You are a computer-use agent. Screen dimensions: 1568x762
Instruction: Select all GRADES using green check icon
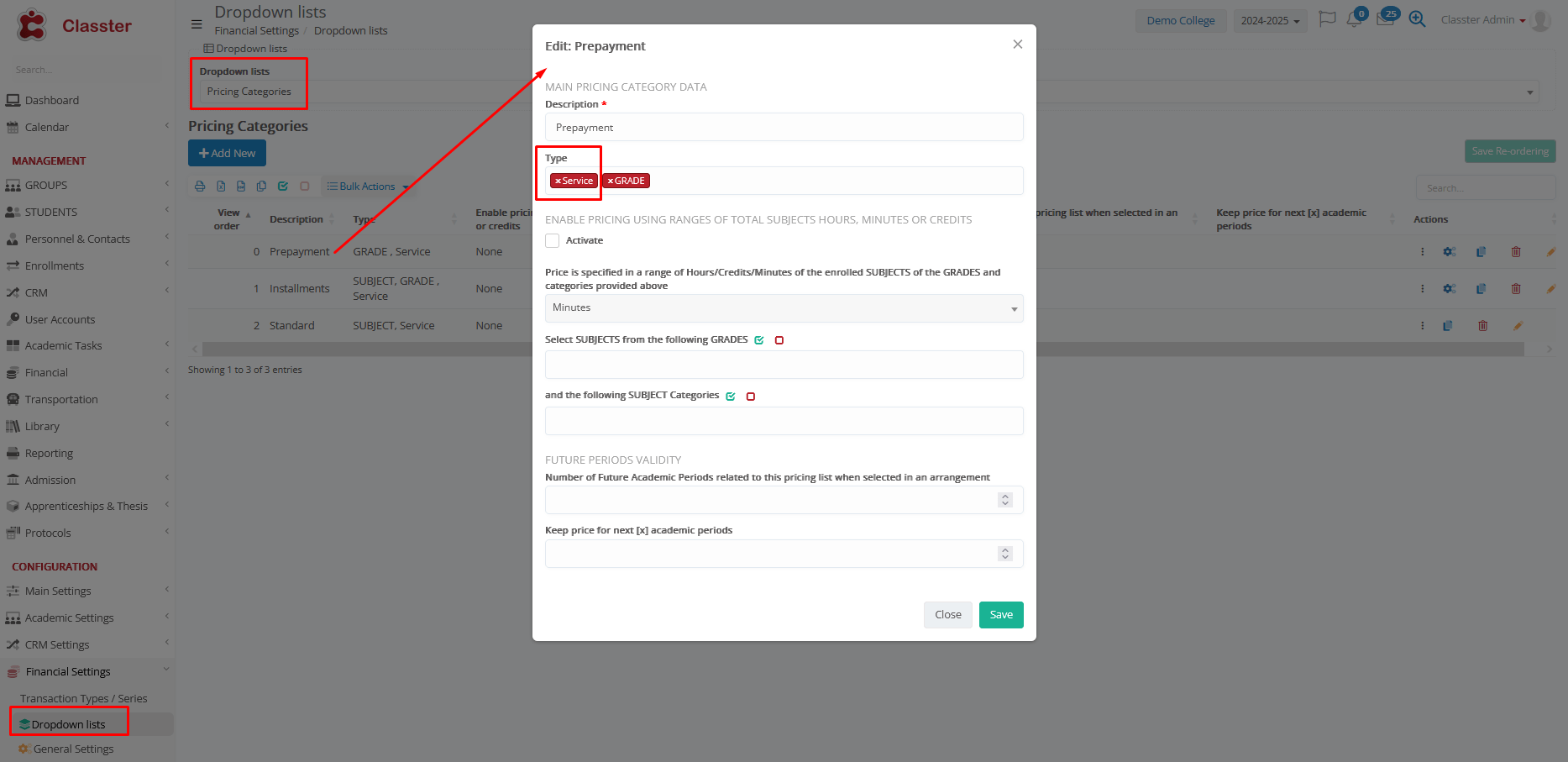[759, 340]
